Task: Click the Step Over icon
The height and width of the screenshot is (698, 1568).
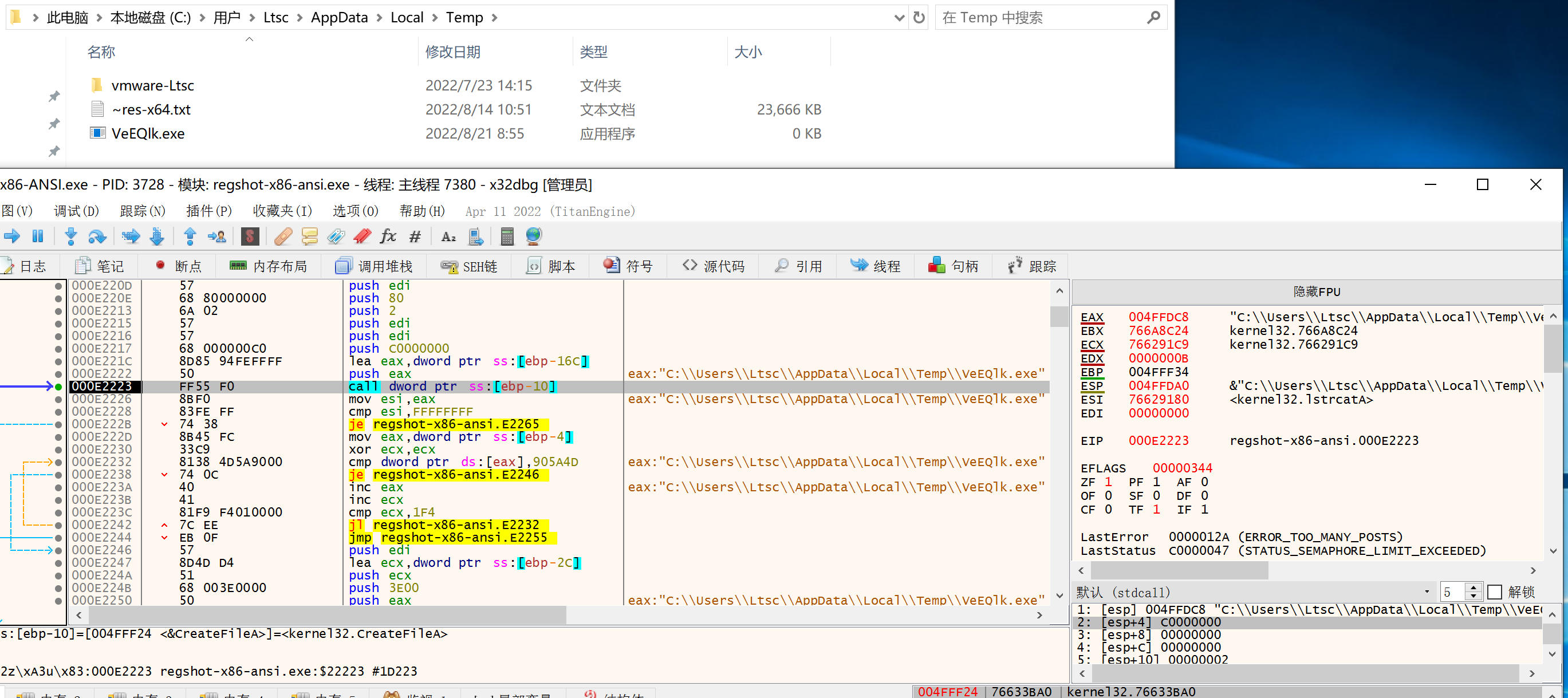Action: [97, 236]
